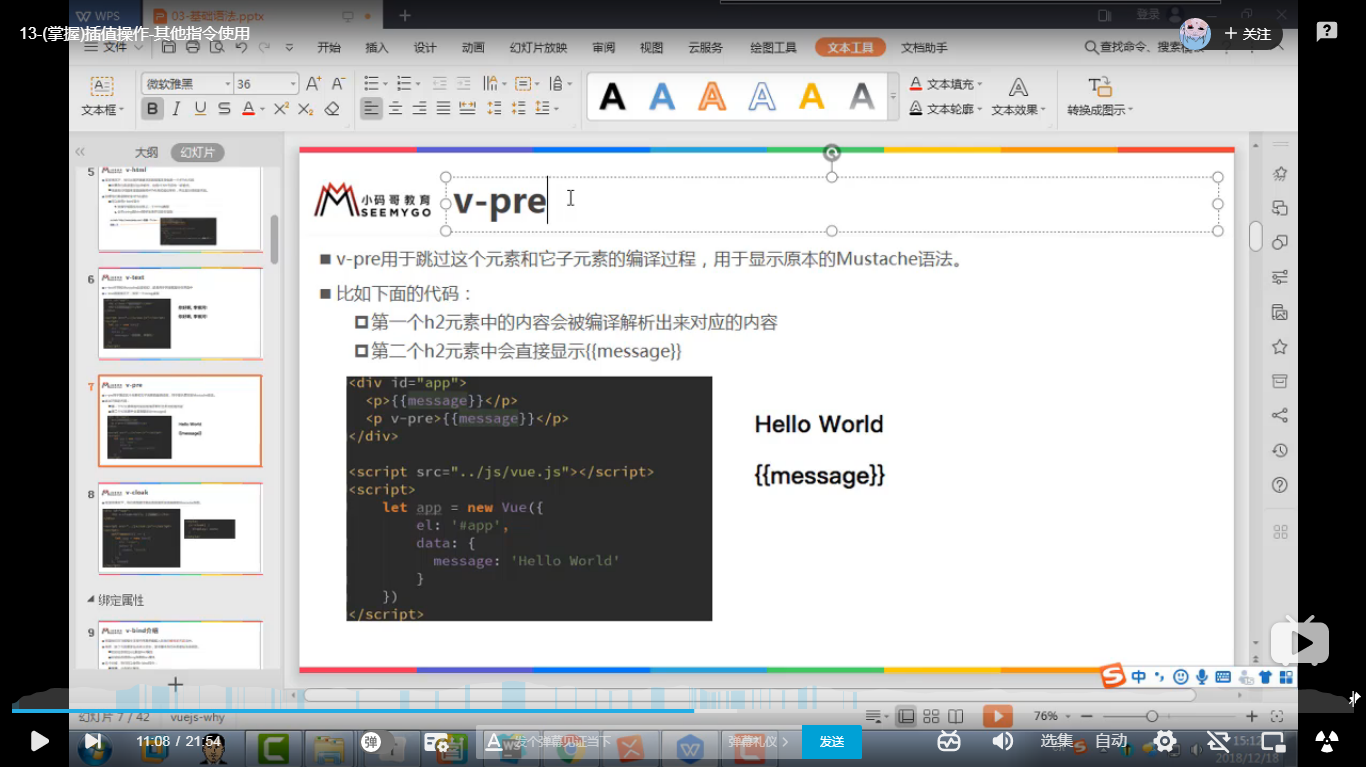The height and width of the screenshot is (767, 1366).
Task: Apply the yellow text preset style A
Action: pyautogui.click(x=812, y=96)
